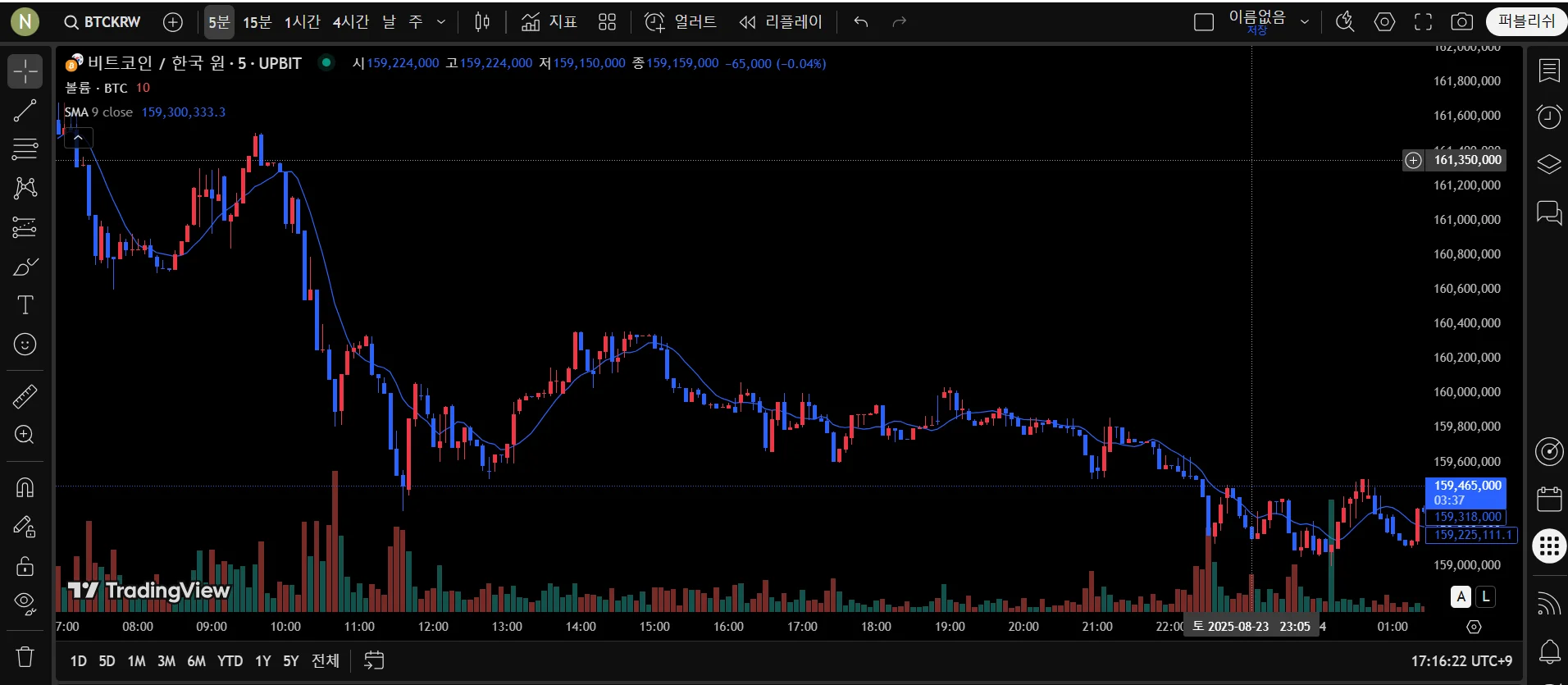
Task: Open the candlestick chart type selector
Action: coord(482,22)
